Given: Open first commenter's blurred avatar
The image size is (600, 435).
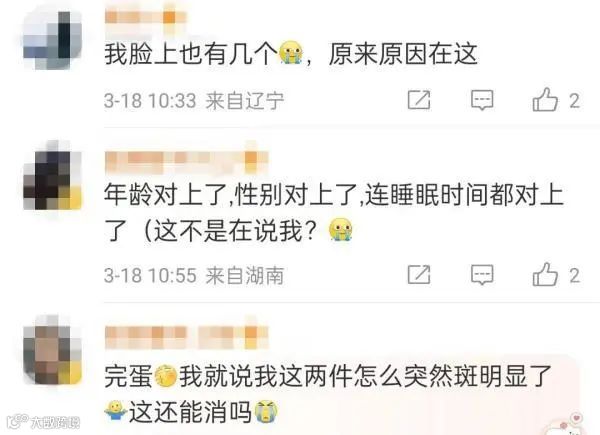Looking at the screenshot, I should 52,41.
